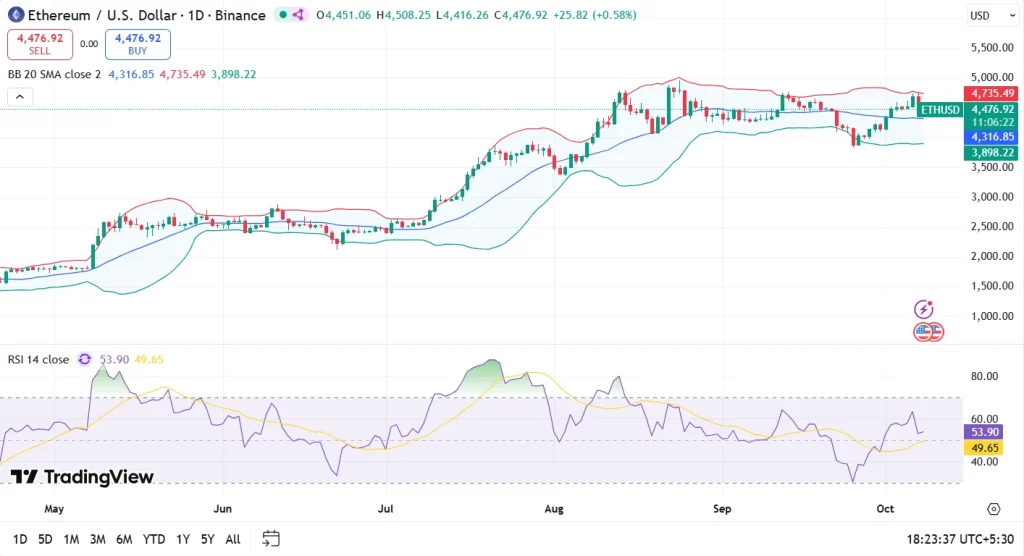Open chart settings hexagon icon

click(993, 509)
